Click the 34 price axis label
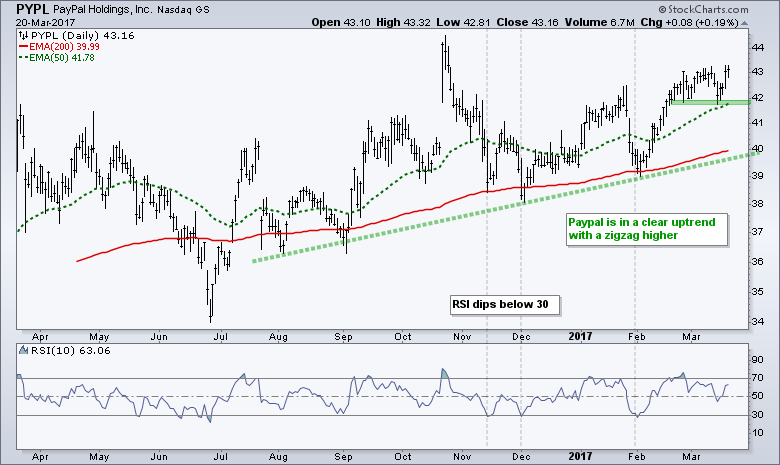Image resolution: width=780 pixels, height=465 pixels. pos(757,321)
